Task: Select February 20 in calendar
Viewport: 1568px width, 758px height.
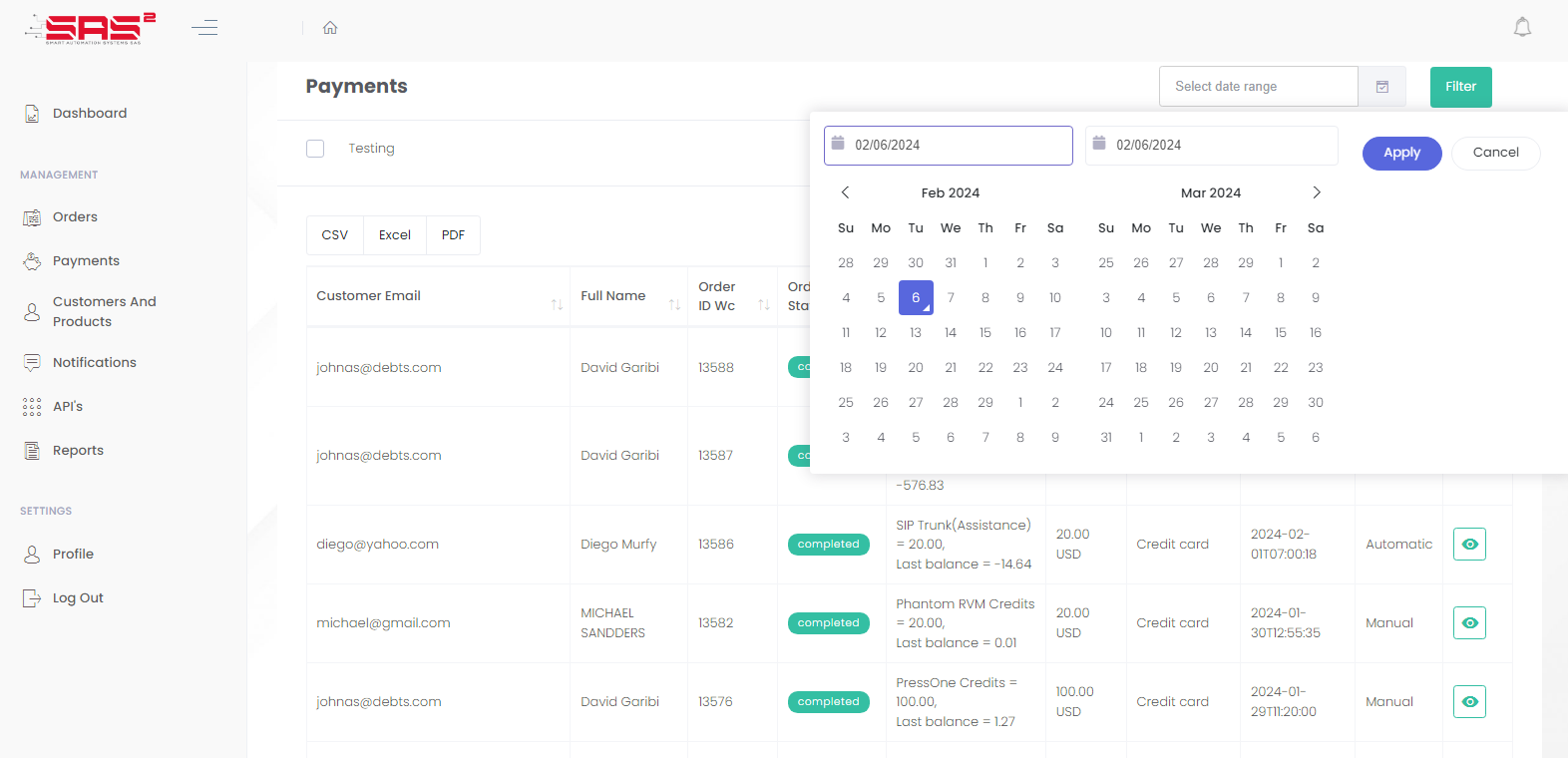Action: point(916,368)
